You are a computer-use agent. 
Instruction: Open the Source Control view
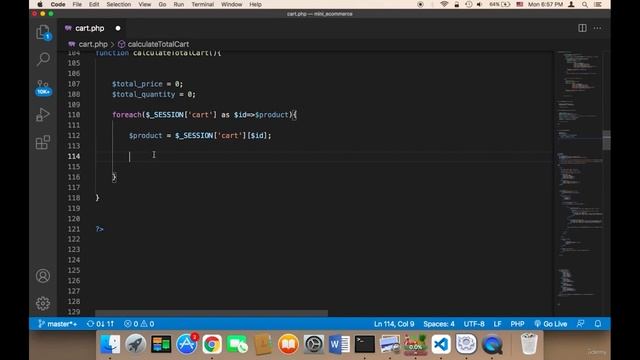tap(43, 87)
